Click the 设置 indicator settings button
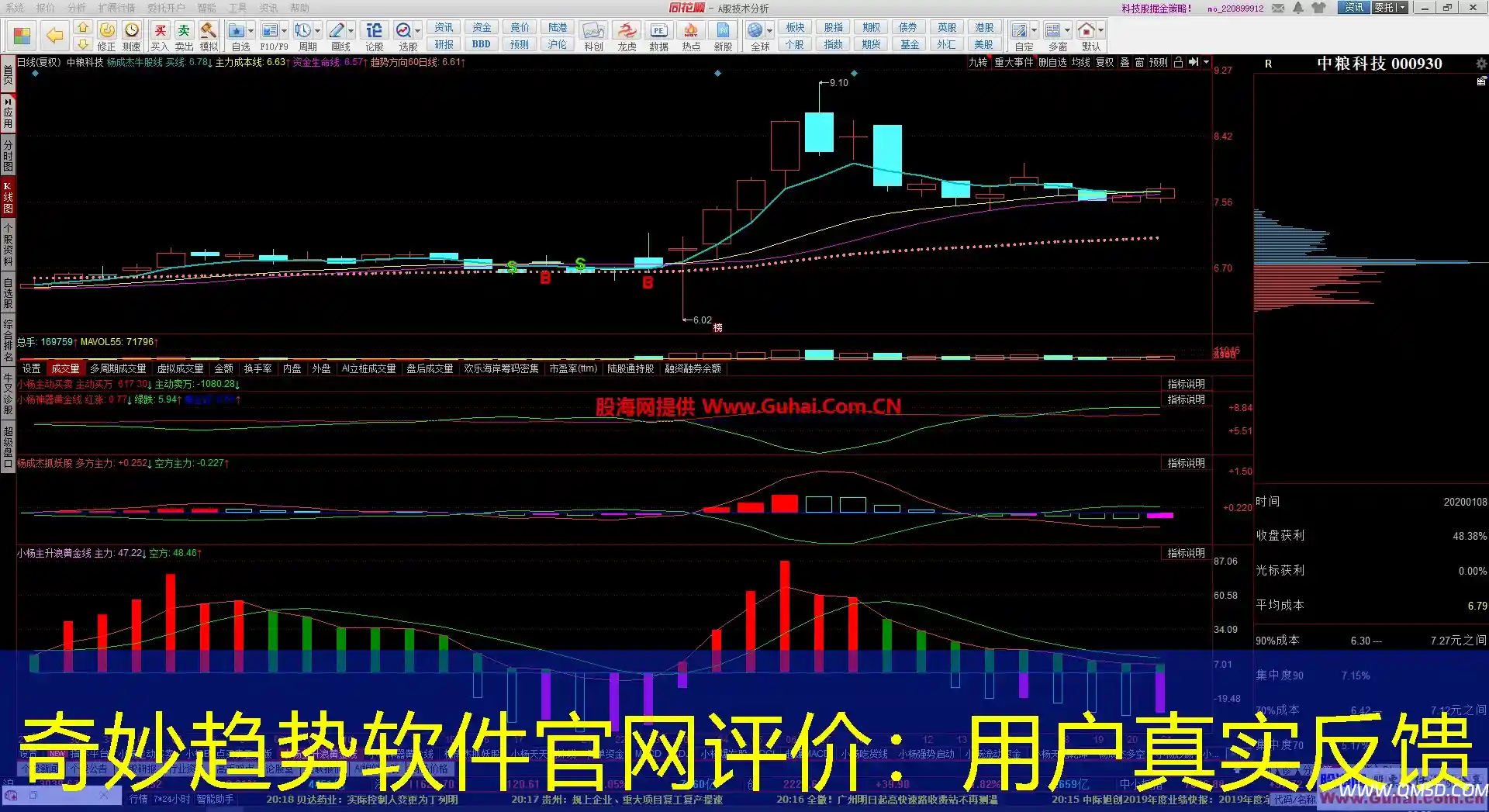The image size is (1489, 812). [31, 368]
